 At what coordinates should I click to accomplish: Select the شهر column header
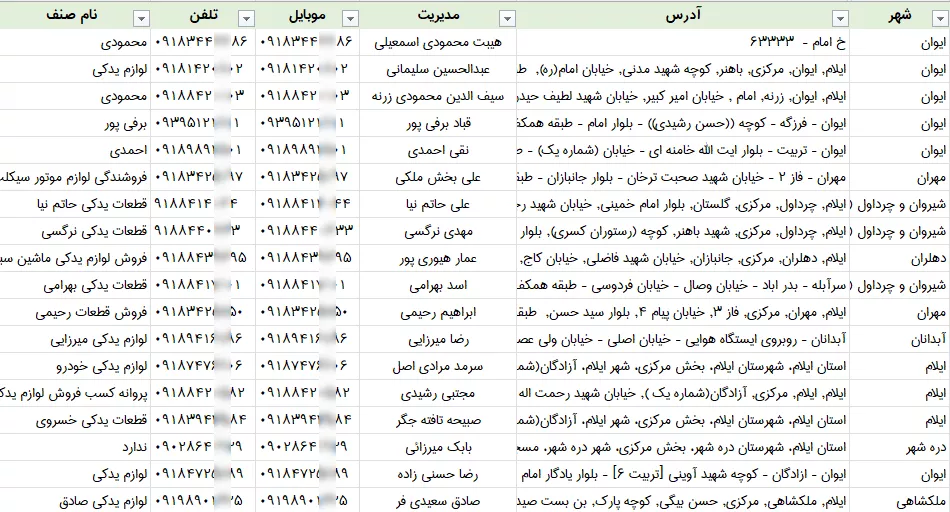pos(900,15)
